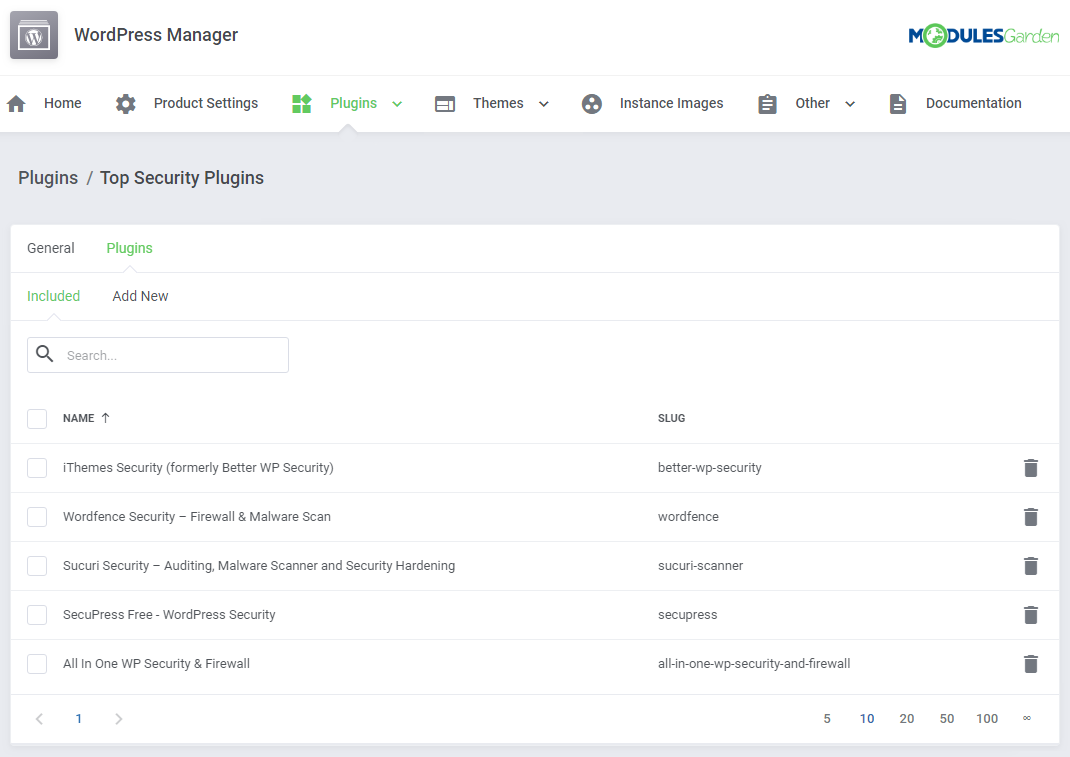Viewport: 1070px width, 757px height.
Task: Open the Plugins navigation menu label
Action: point(353,103)
